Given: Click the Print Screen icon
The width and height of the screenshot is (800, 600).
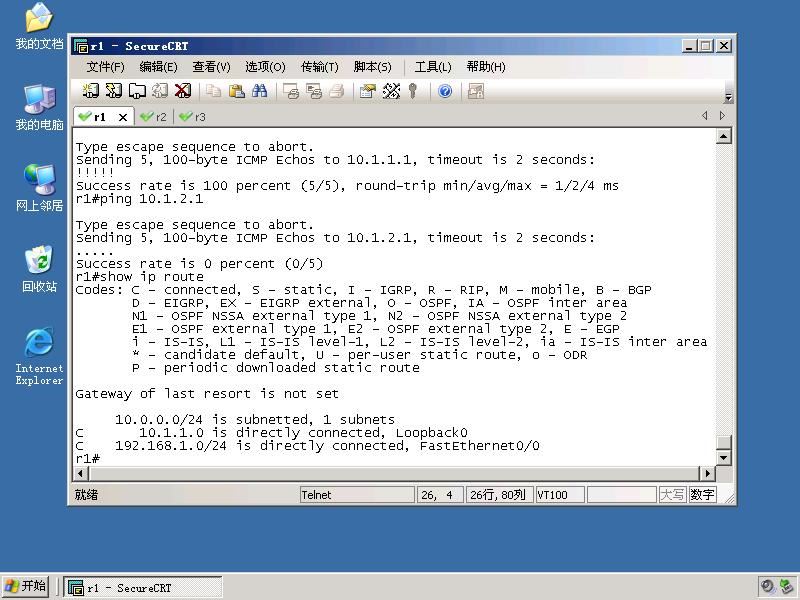Looking at the screenshot, I should pos(291,91).
